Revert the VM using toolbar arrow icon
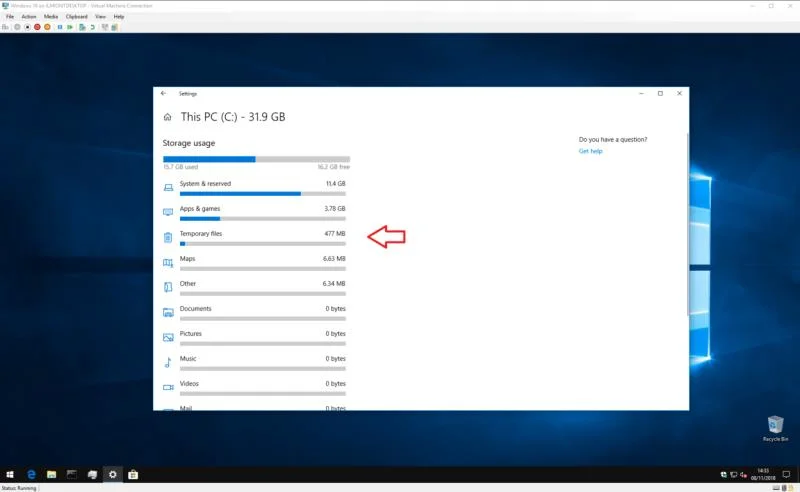This screenshot has width=800, height=492. point(92,27)
